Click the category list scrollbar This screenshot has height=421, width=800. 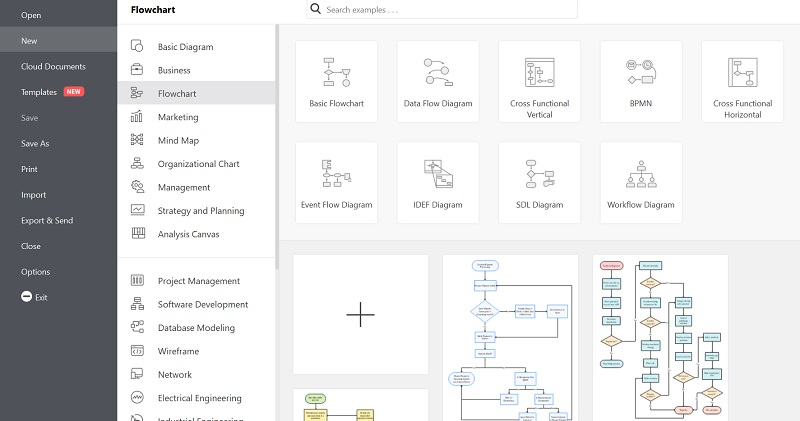[x=277, y=147]
